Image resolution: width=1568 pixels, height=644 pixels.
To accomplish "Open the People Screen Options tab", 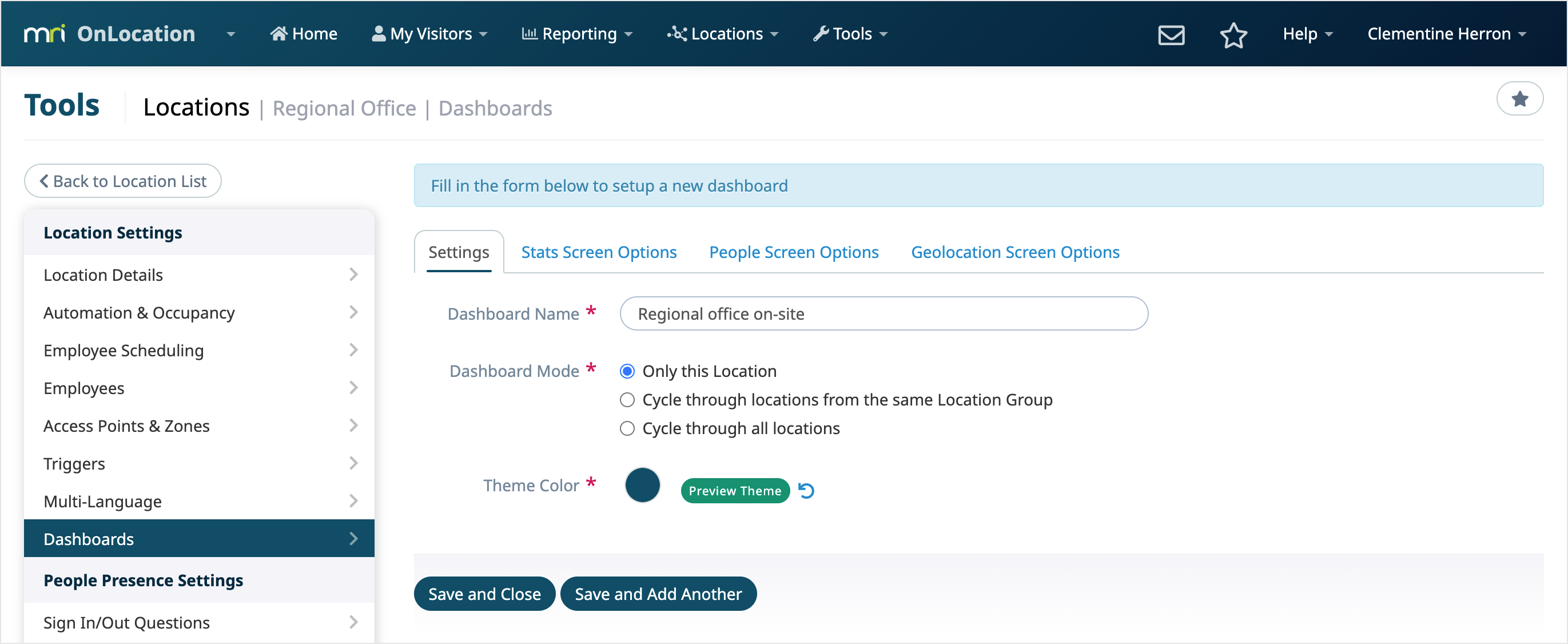I will pyautogui.click(x=793, y=252).
